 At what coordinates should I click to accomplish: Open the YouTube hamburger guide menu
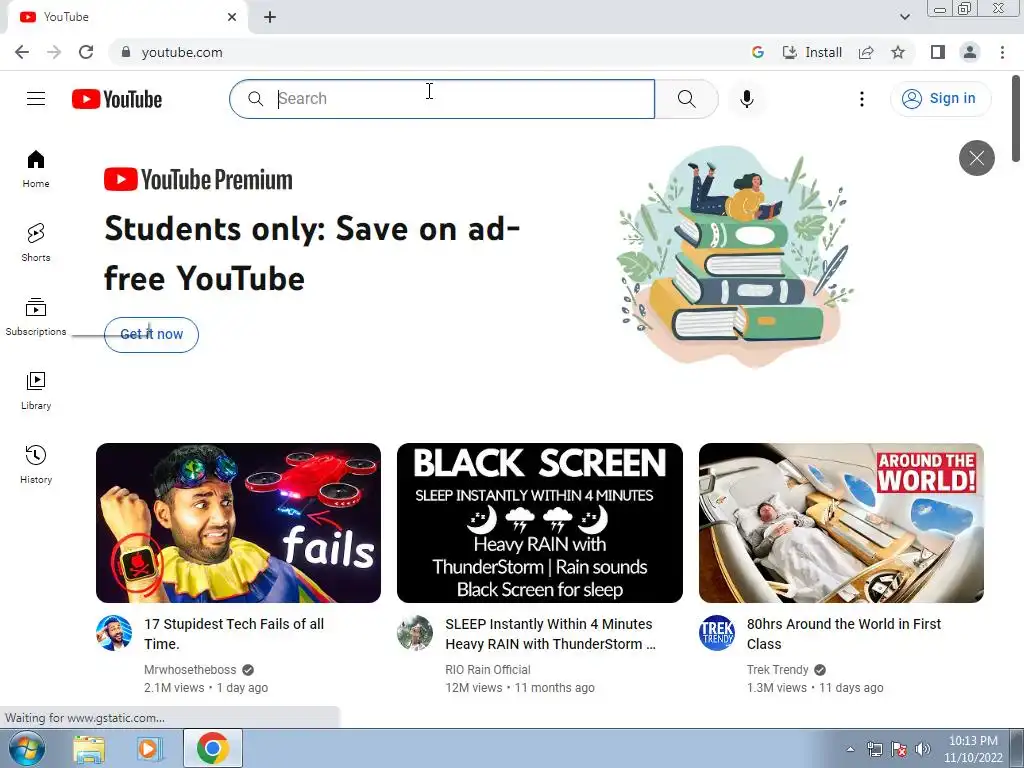(x=36, y=99)
